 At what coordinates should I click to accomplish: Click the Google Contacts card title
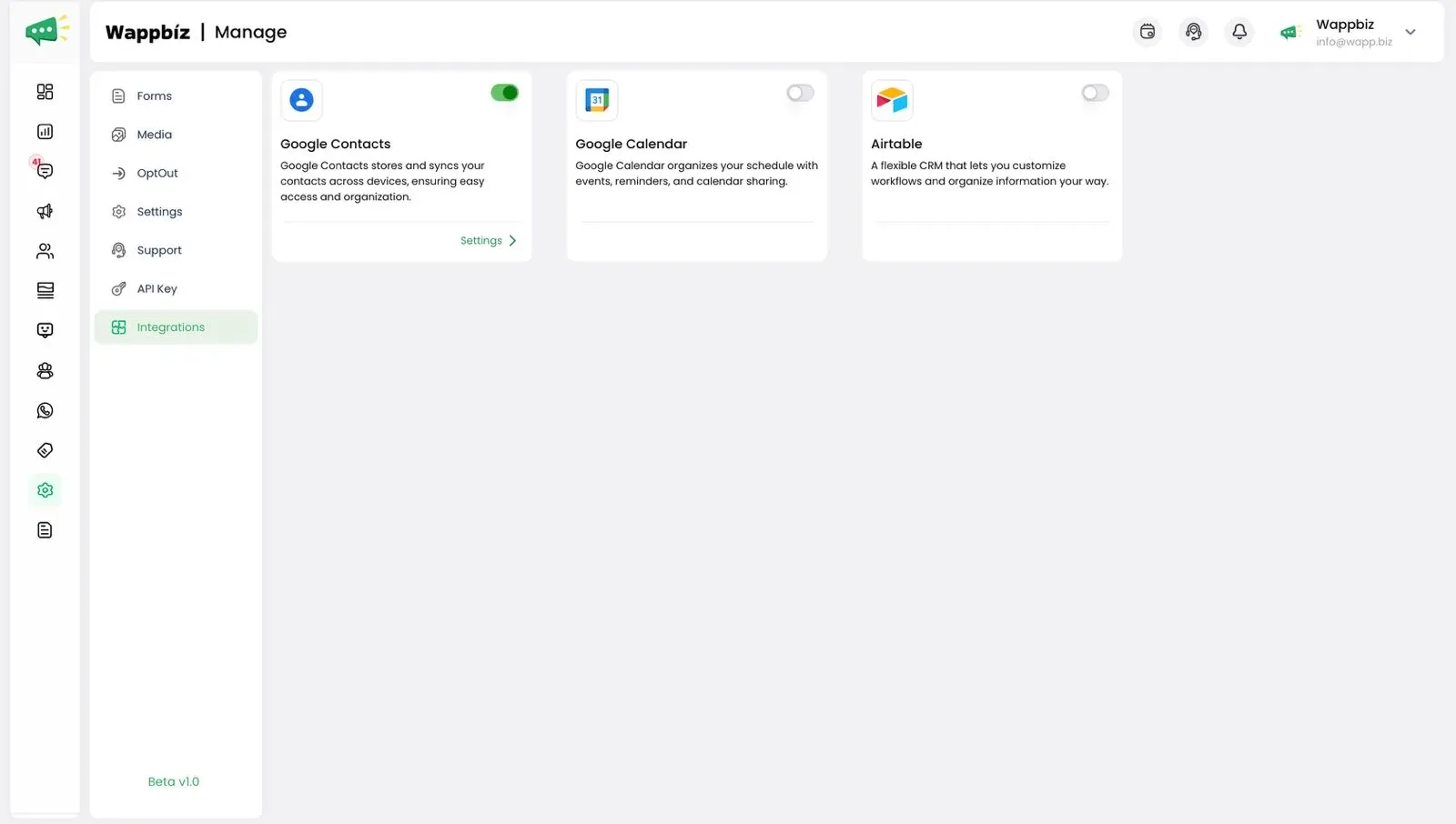pos(336,144)
